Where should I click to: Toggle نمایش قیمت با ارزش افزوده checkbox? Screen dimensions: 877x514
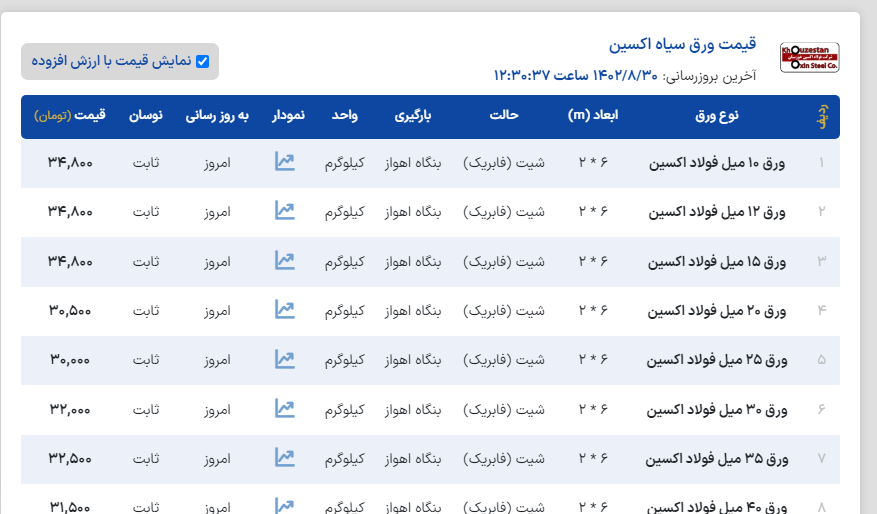tap(203, 61)
